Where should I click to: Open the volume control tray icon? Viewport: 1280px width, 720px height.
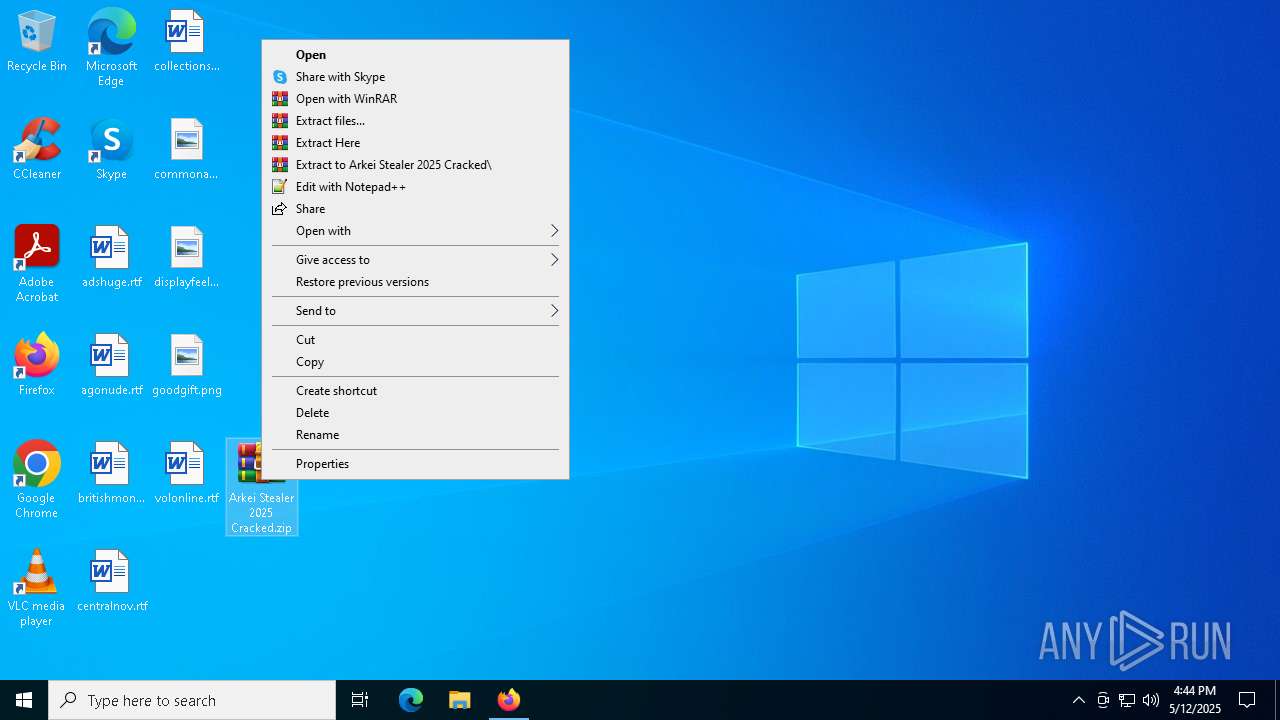click(x=1151, y=700)
